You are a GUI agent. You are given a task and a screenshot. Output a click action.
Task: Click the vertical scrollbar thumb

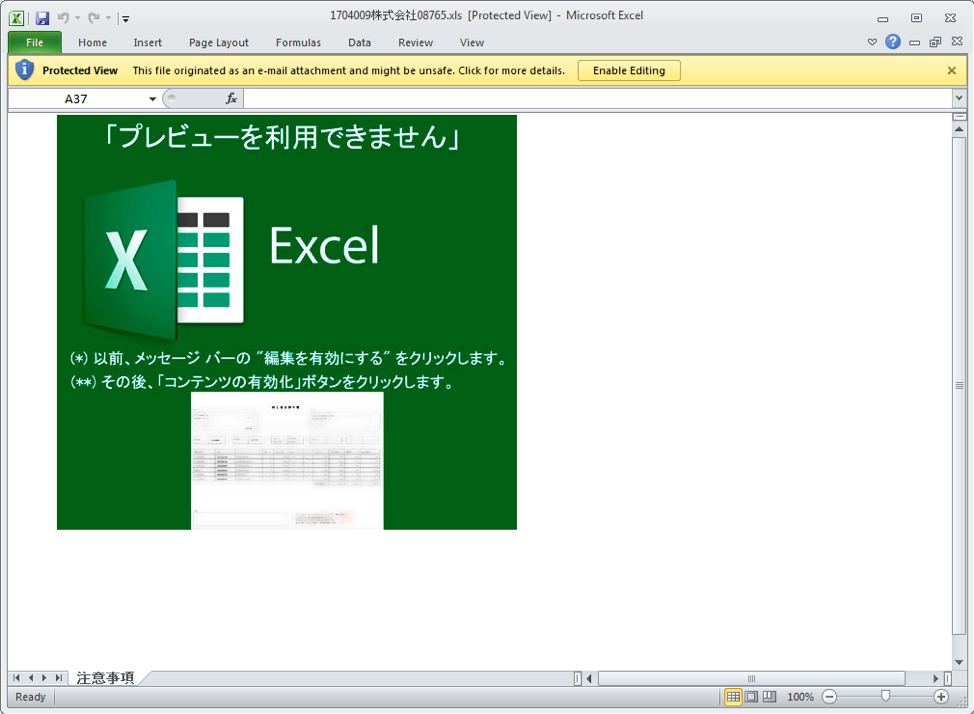tap(959, 386)
